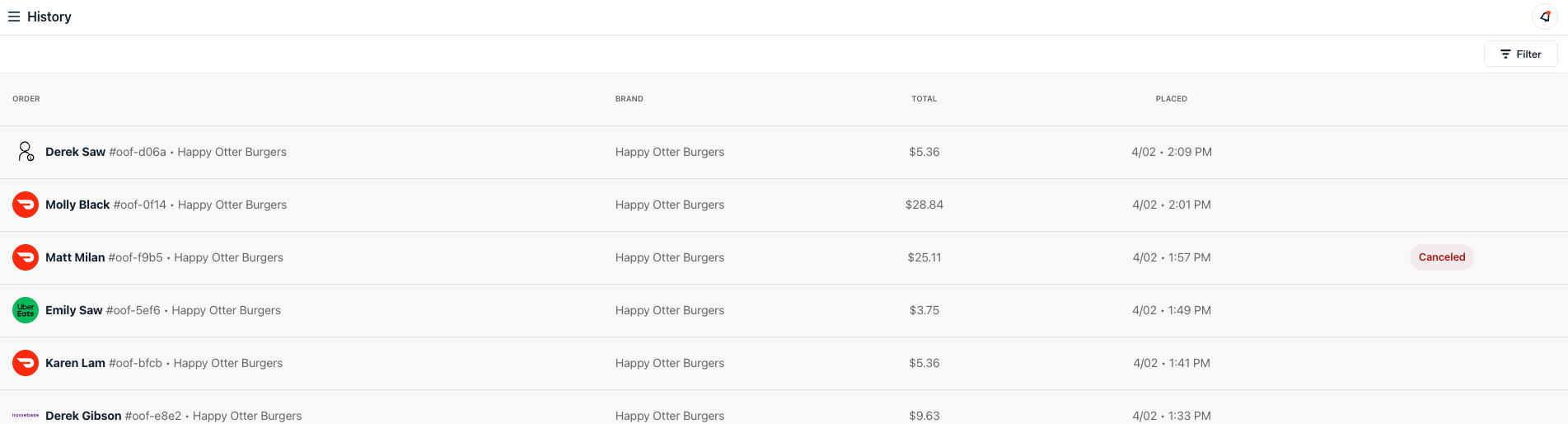Open Derek Saw order #oof-d06a

tap(166, 152)
